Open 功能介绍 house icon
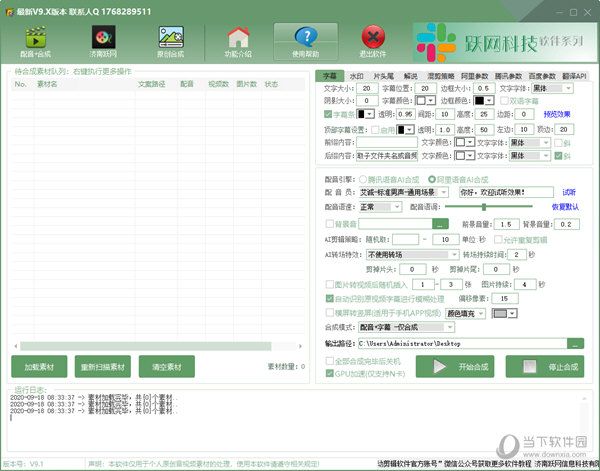 point(238,40)
